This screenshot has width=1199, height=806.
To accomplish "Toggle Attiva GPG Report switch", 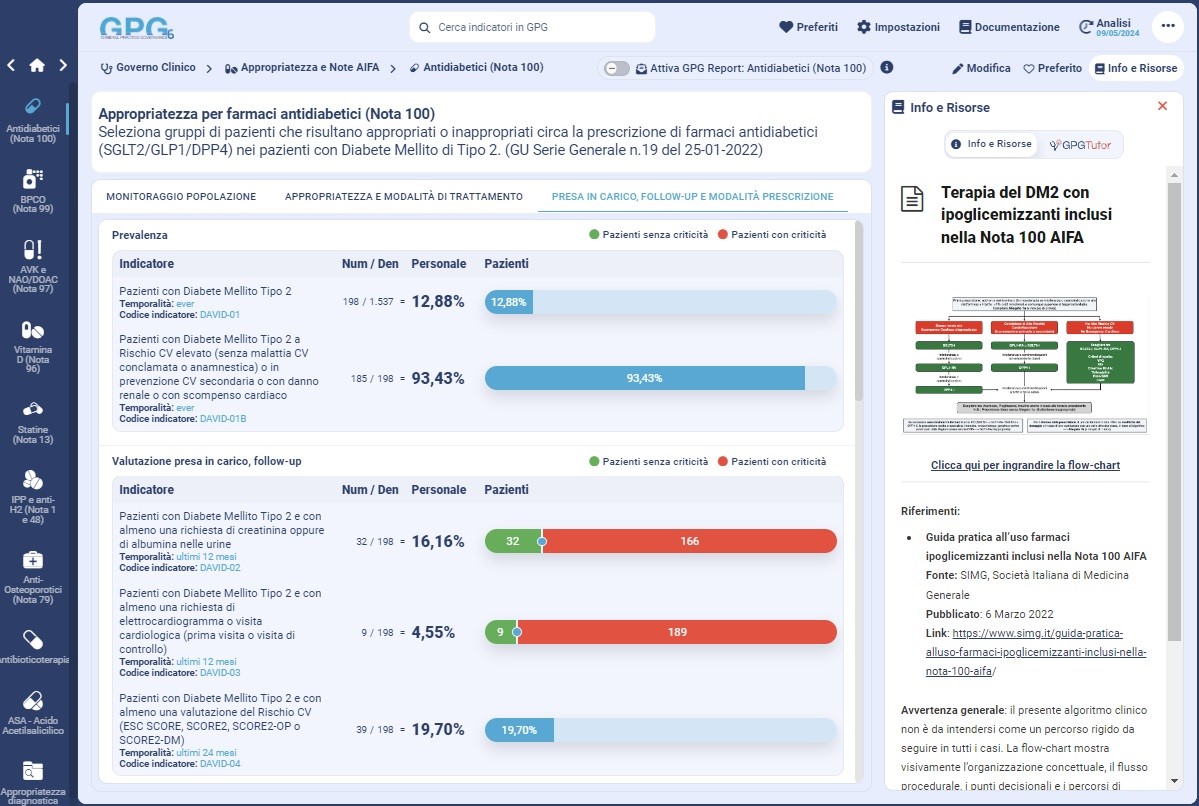I will (617, 68).
